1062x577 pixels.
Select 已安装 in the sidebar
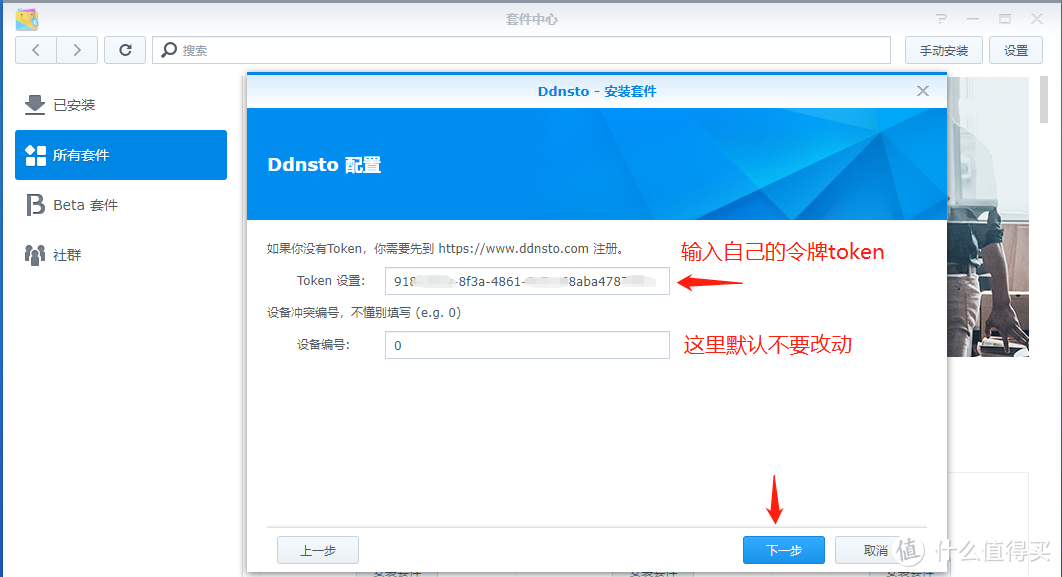tap(121, 105)
